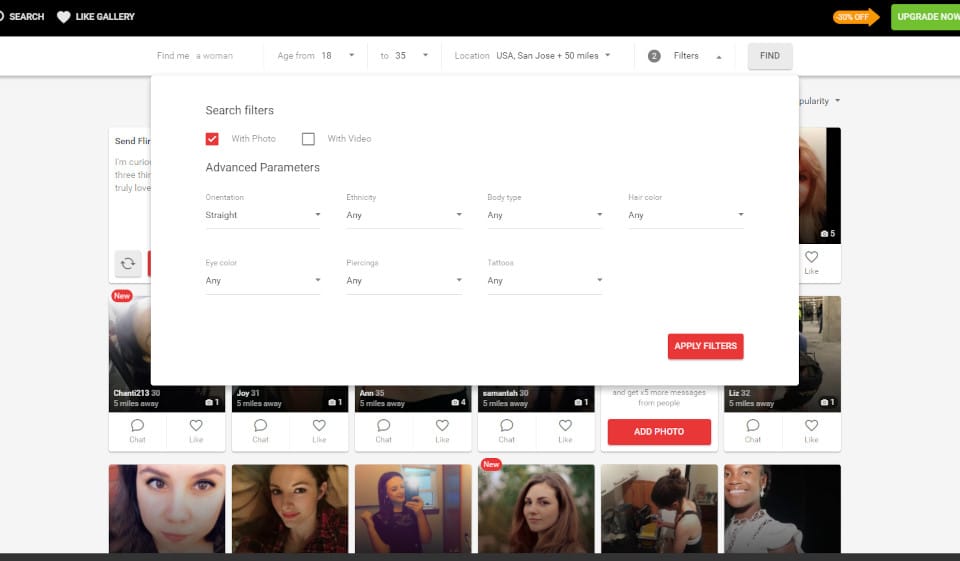Like Joy's profile with the heart icon
The height and width of the screenshot is (561, 960).
click(319, 425)
